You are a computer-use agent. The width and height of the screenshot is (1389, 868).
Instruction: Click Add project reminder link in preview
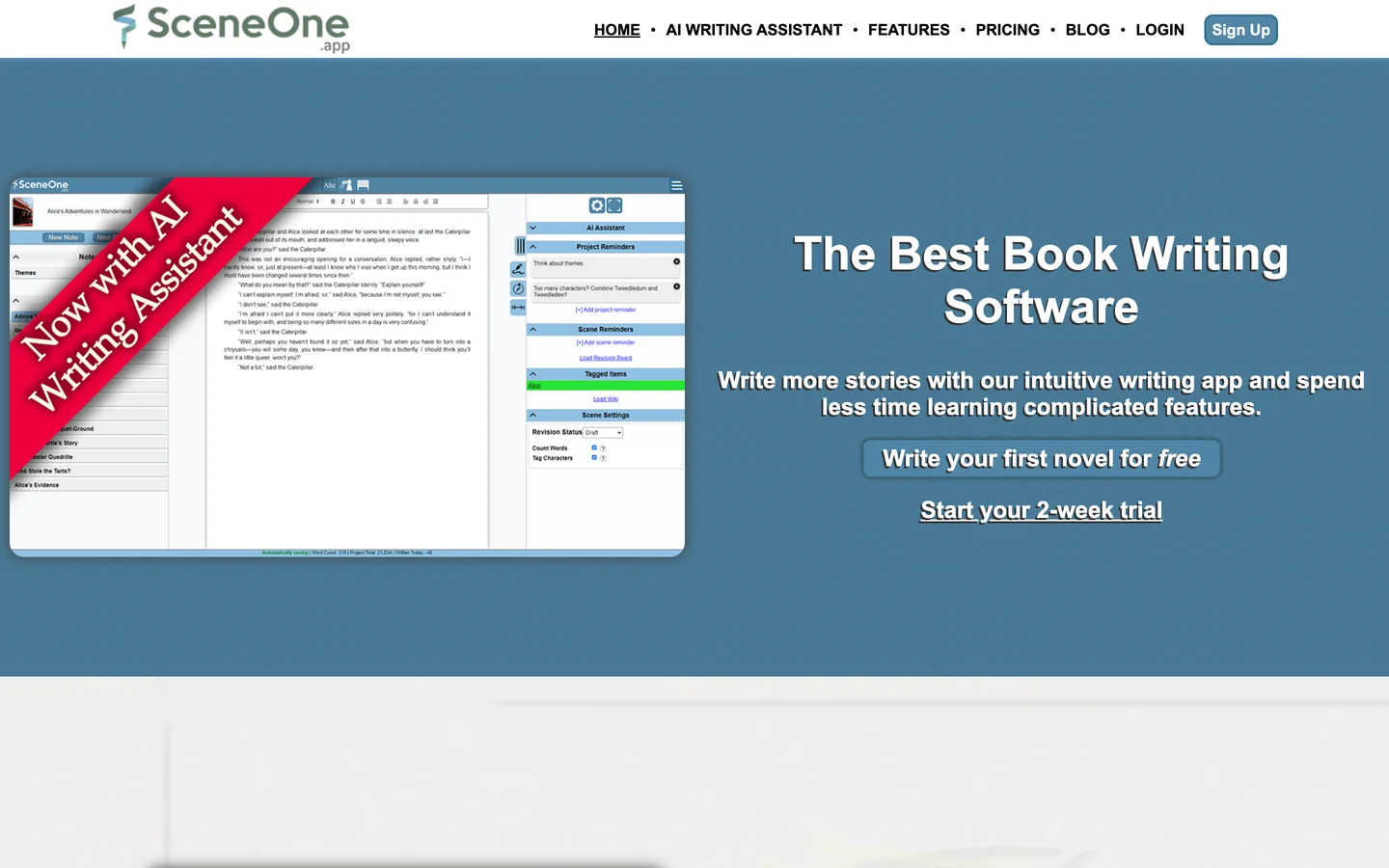pyautogui.click(x=606, y=310)
